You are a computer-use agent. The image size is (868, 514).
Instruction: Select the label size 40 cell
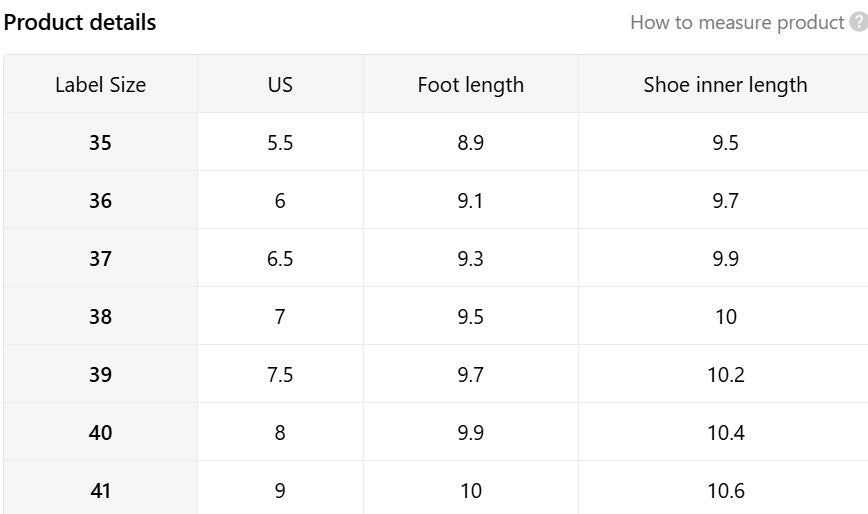coord(100,432)
